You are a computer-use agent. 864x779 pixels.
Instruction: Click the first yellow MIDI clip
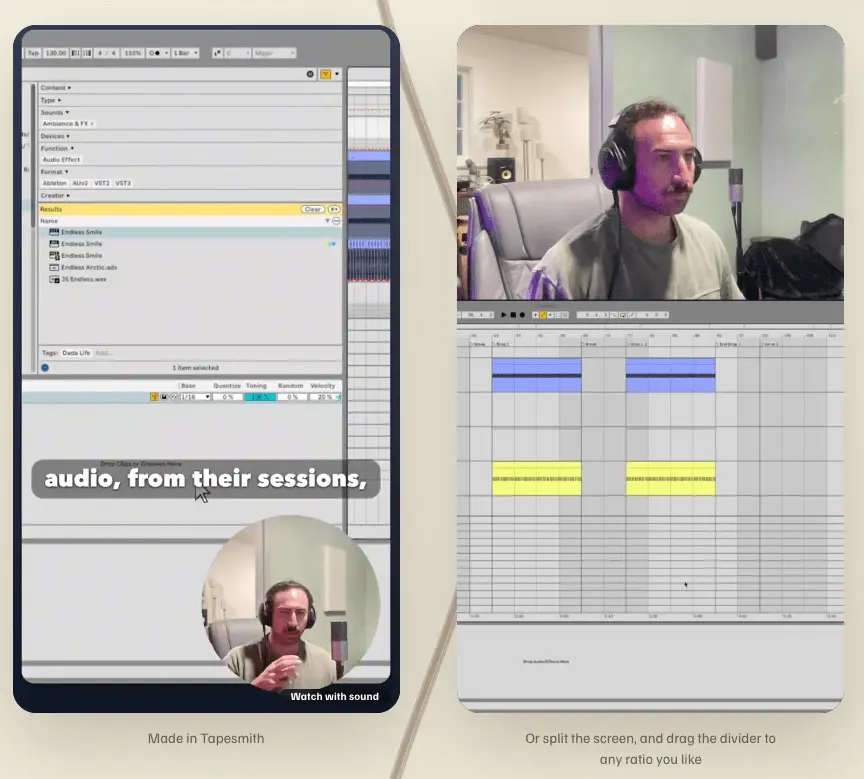pyautogui.click(x=537, y=479)
